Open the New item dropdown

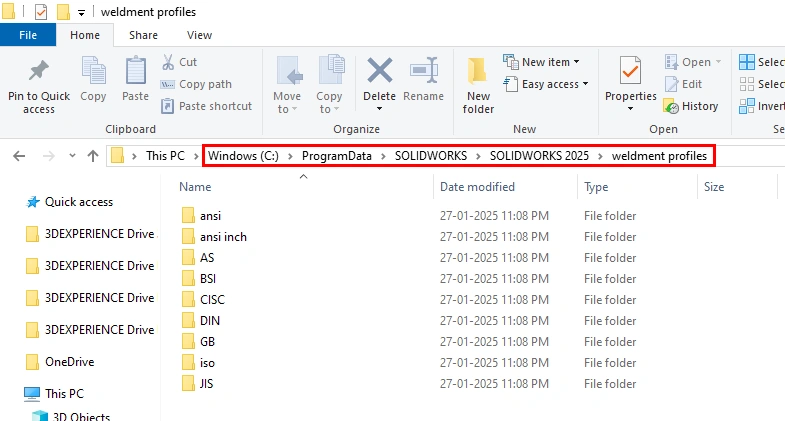(542, 62)
